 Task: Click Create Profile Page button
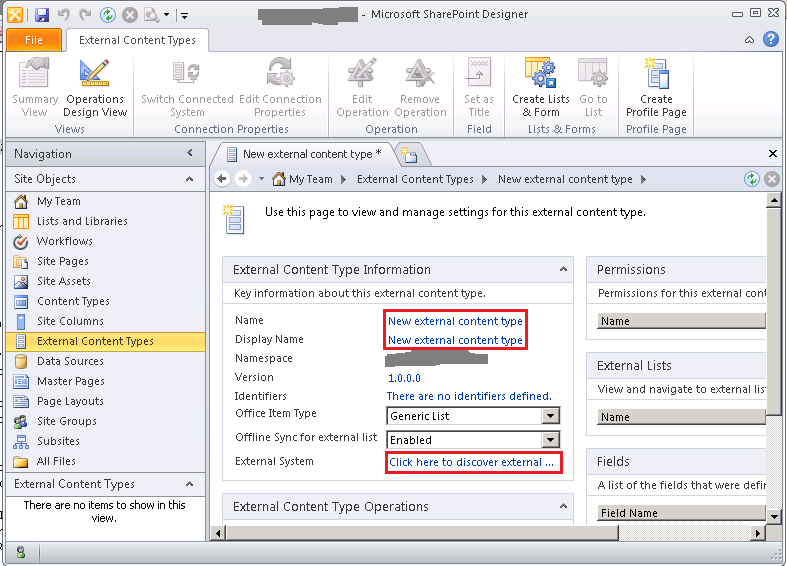point(656,87)
